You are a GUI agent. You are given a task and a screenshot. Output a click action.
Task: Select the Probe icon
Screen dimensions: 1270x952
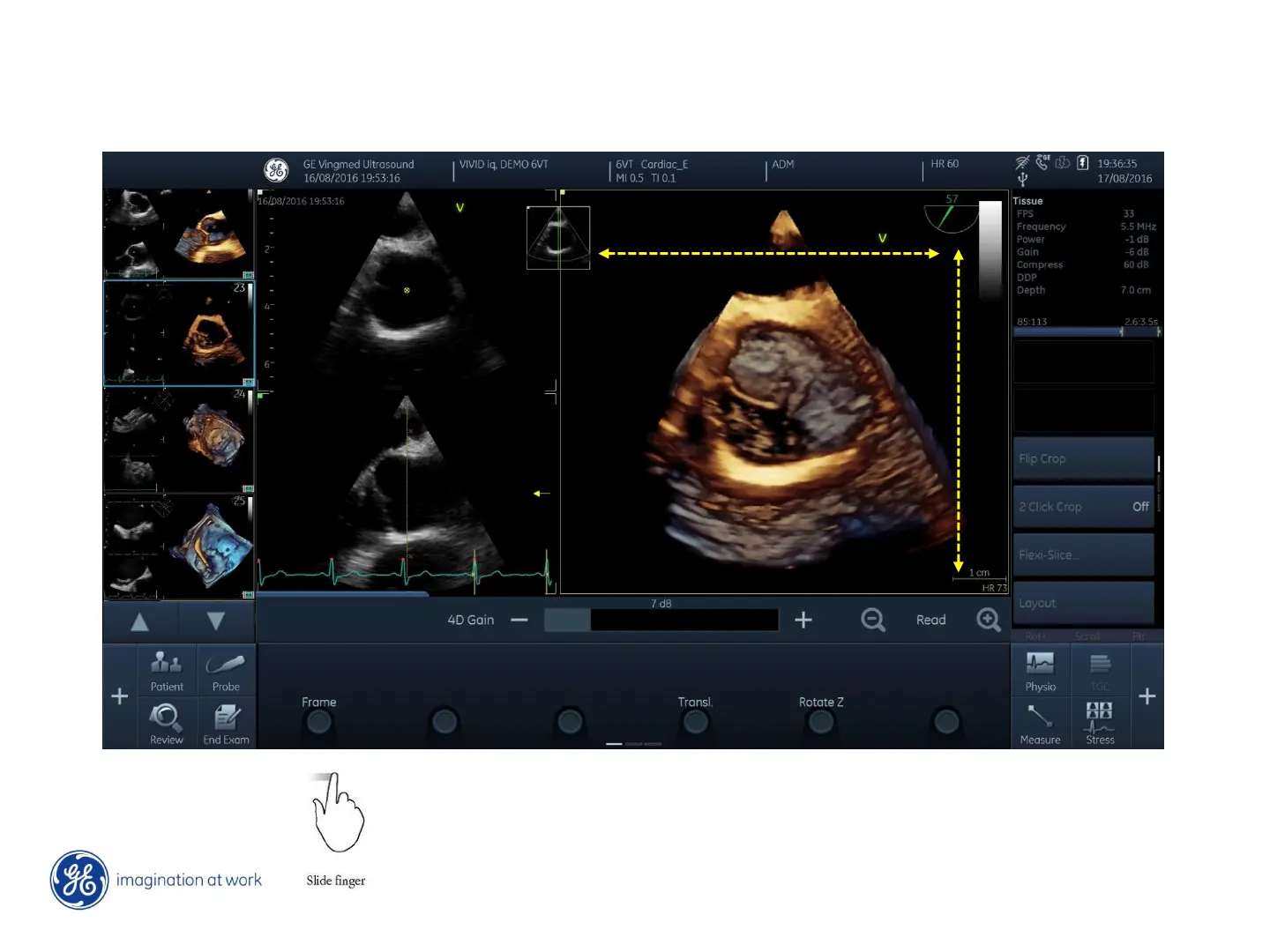click(226, 670)
